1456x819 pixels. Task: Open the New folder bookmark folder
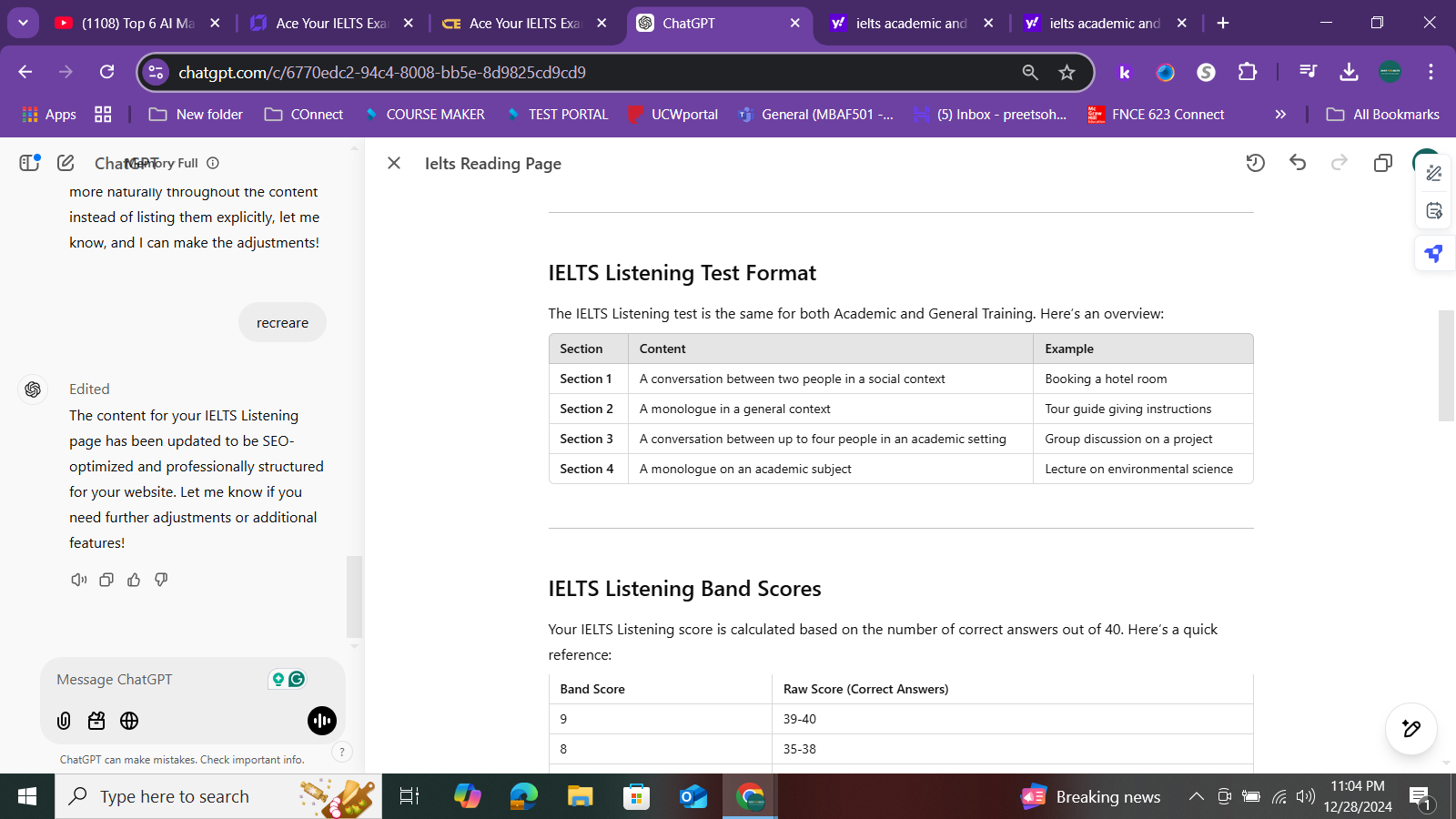point(196,115)
